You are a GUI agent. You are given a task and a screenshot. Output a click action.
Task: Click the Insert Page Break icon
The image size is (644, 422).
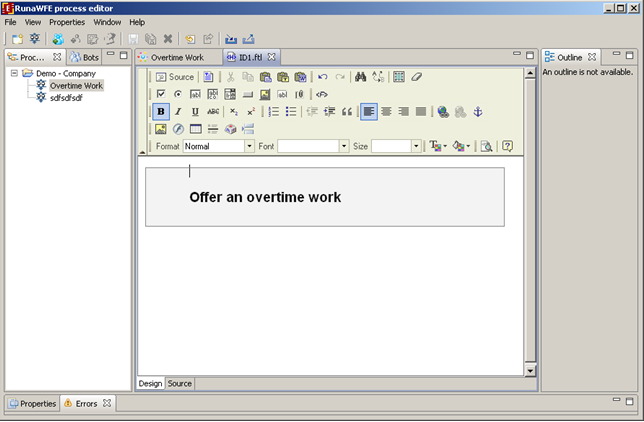(x=248, y=129)
